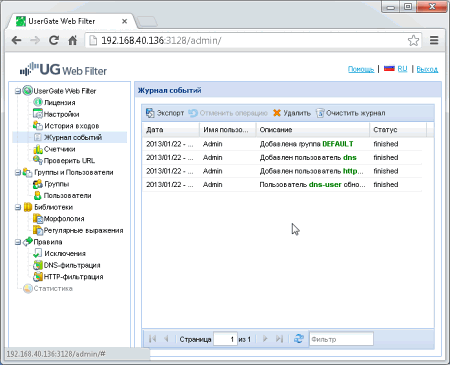Open the Помощь link

[x=361, y=69]
